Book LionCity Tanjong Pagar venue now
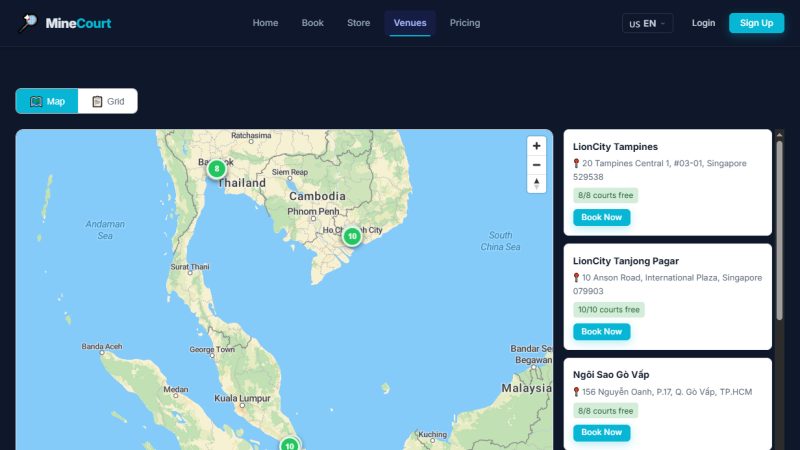 pos(602,332)
